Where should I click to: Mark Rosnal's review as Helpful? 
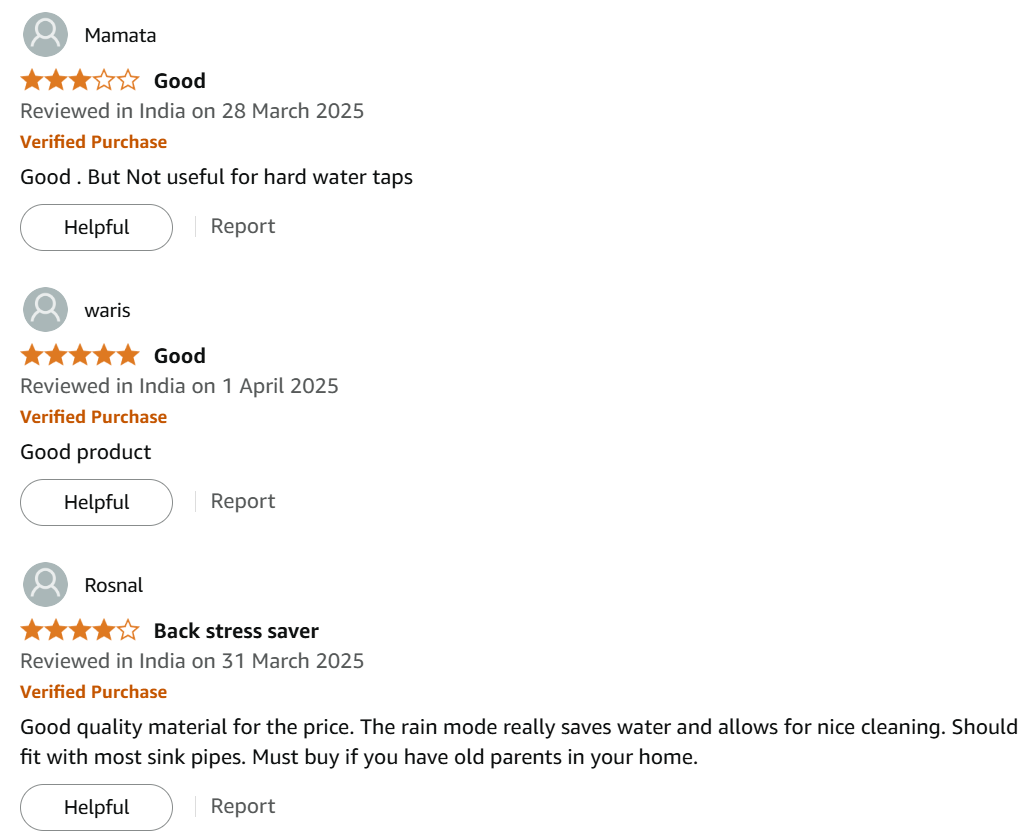pyautogui.click(x=97, y=807)
